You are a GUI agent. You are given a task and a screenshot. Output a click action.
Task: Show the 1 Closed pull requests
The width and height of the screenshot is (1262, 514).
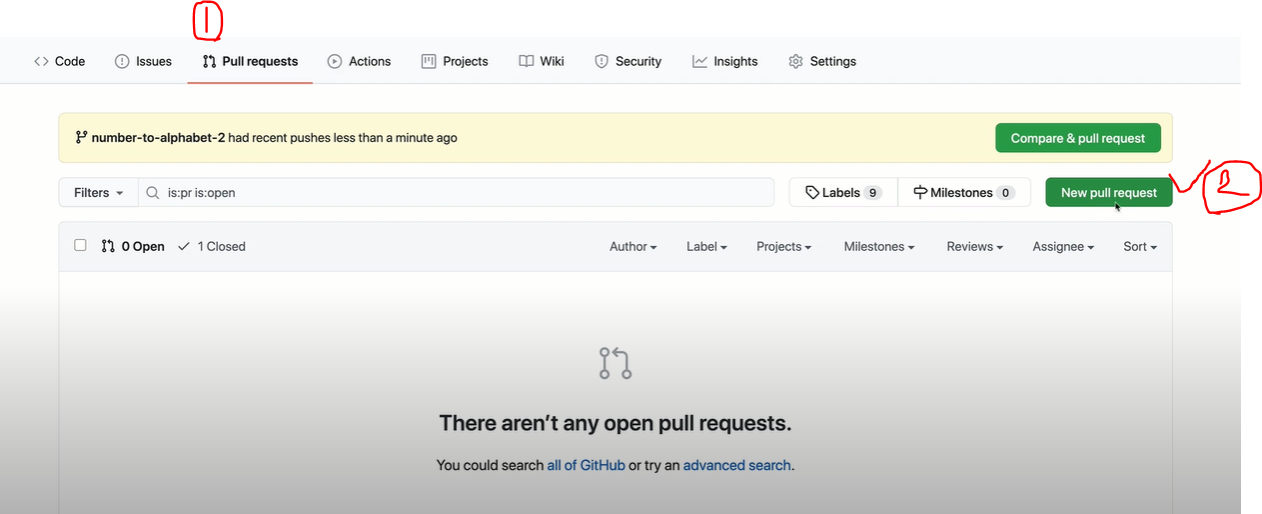pyautogui.click(x=211, y=246)
